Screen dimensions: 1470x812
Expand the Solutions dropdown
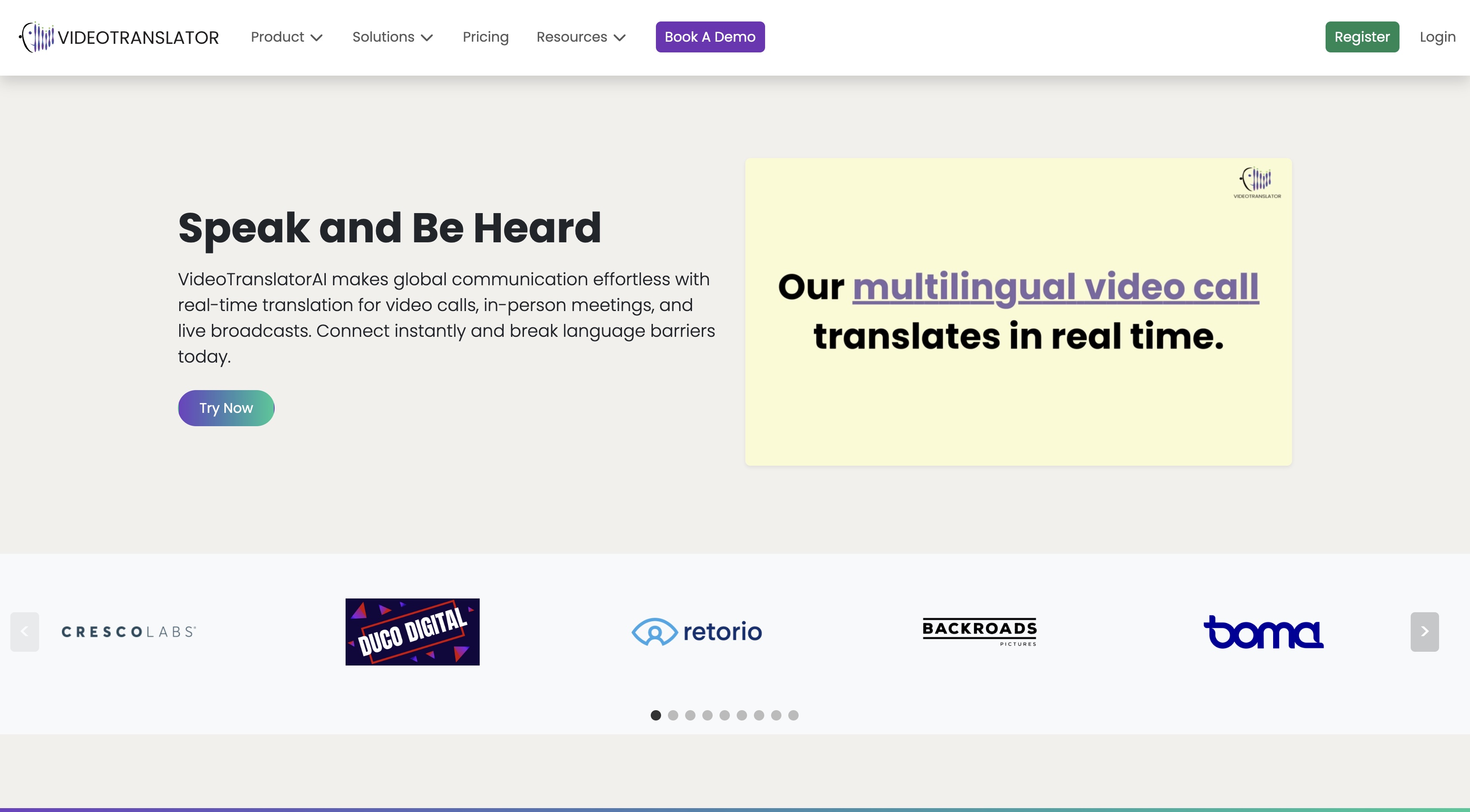392,37
